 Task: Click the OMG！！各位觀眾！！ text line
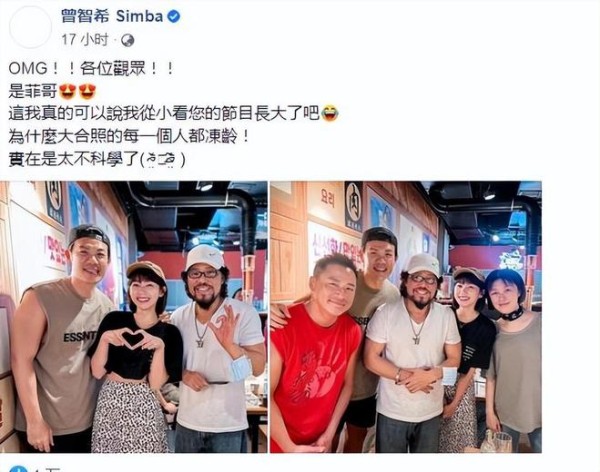(91, 69)
